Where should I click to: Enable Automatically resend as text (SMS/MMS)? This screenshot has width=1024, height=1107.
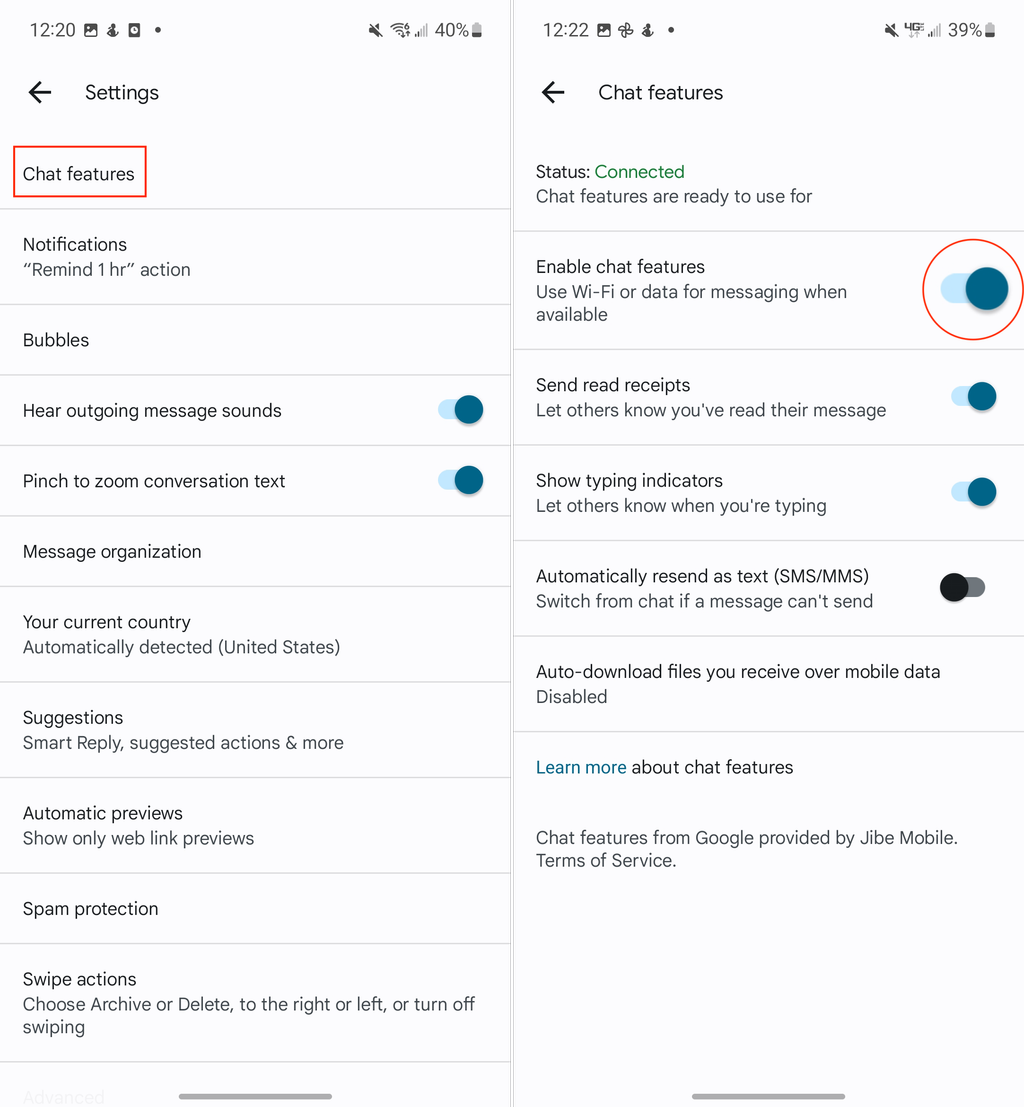(x=962, y=587)
